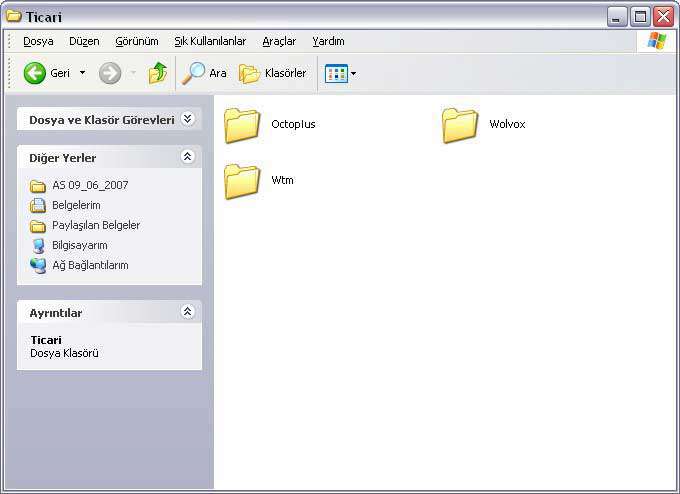The height and width of the screenshot is (494, 680).
Task: Click the Dosya ve Klasör Görevleri header
Action: pos(102,120)
